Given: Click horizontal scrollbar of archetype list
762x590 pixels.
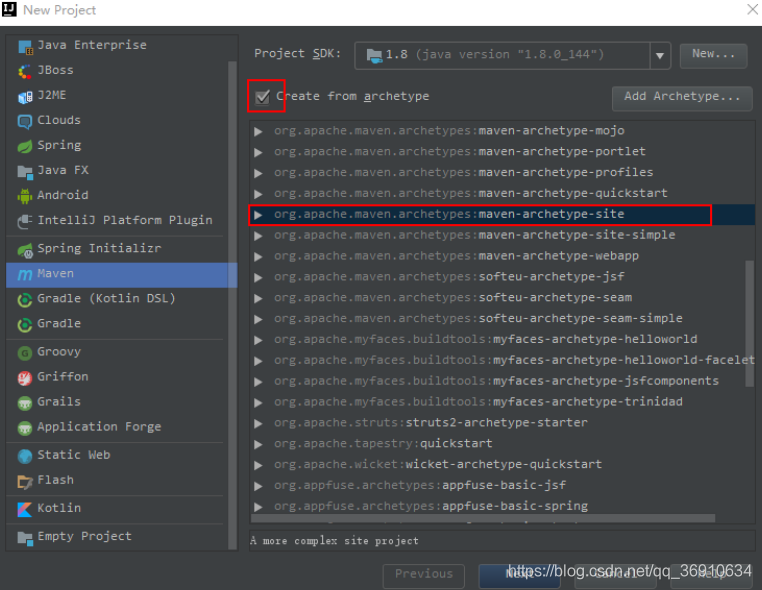Looking at the screenshot, I should (483, 518).
